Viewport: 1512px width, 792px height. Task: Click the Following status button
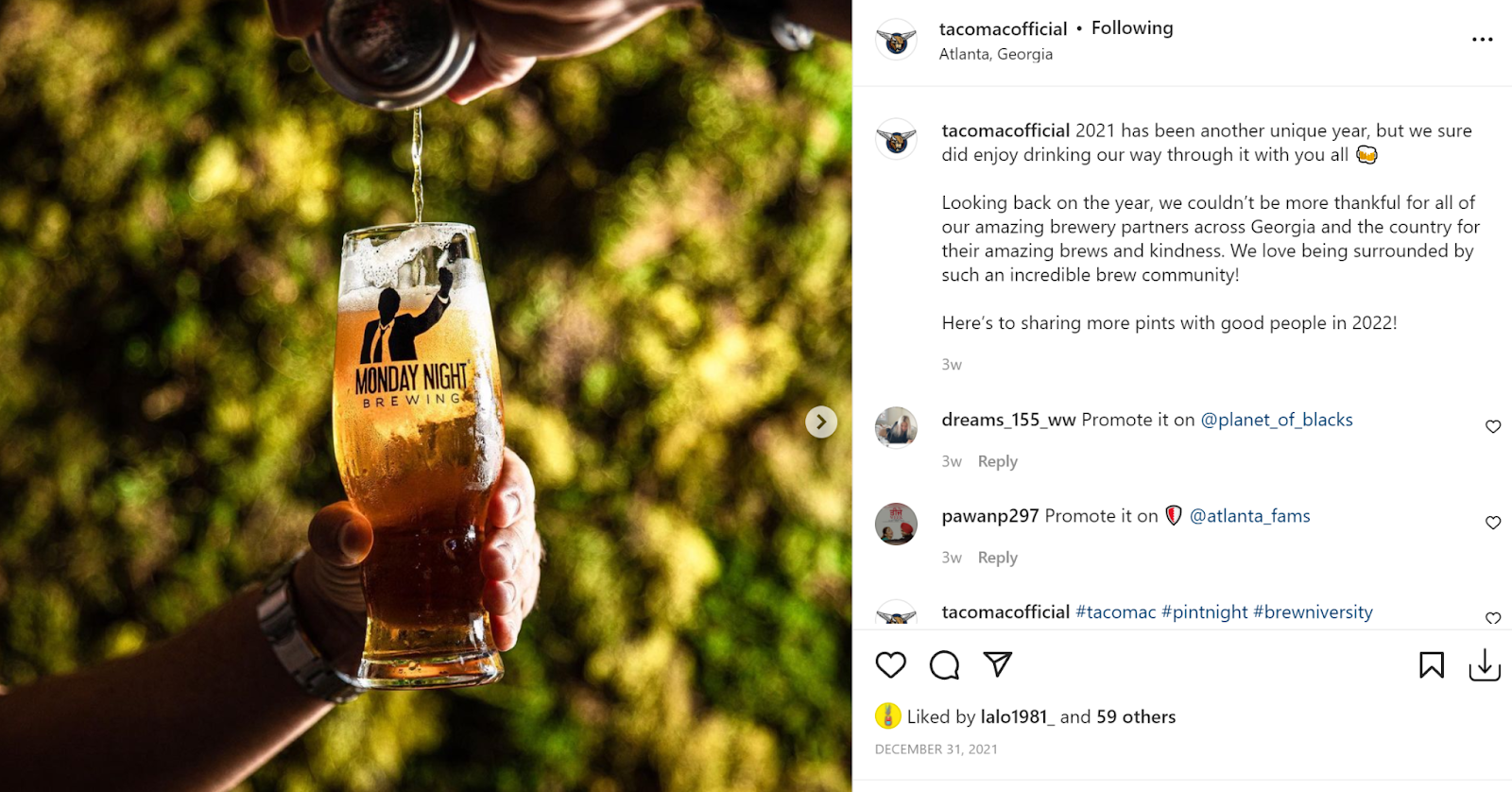point(1132,28)
